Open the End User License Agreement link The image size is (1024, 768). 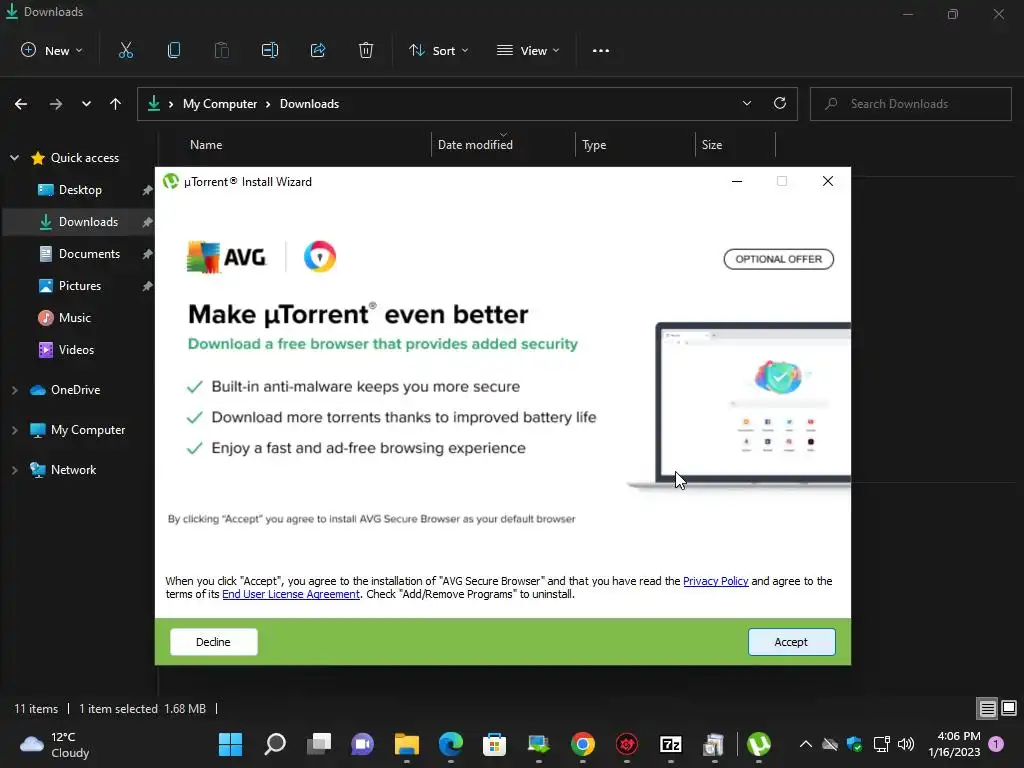click(291, 594)
